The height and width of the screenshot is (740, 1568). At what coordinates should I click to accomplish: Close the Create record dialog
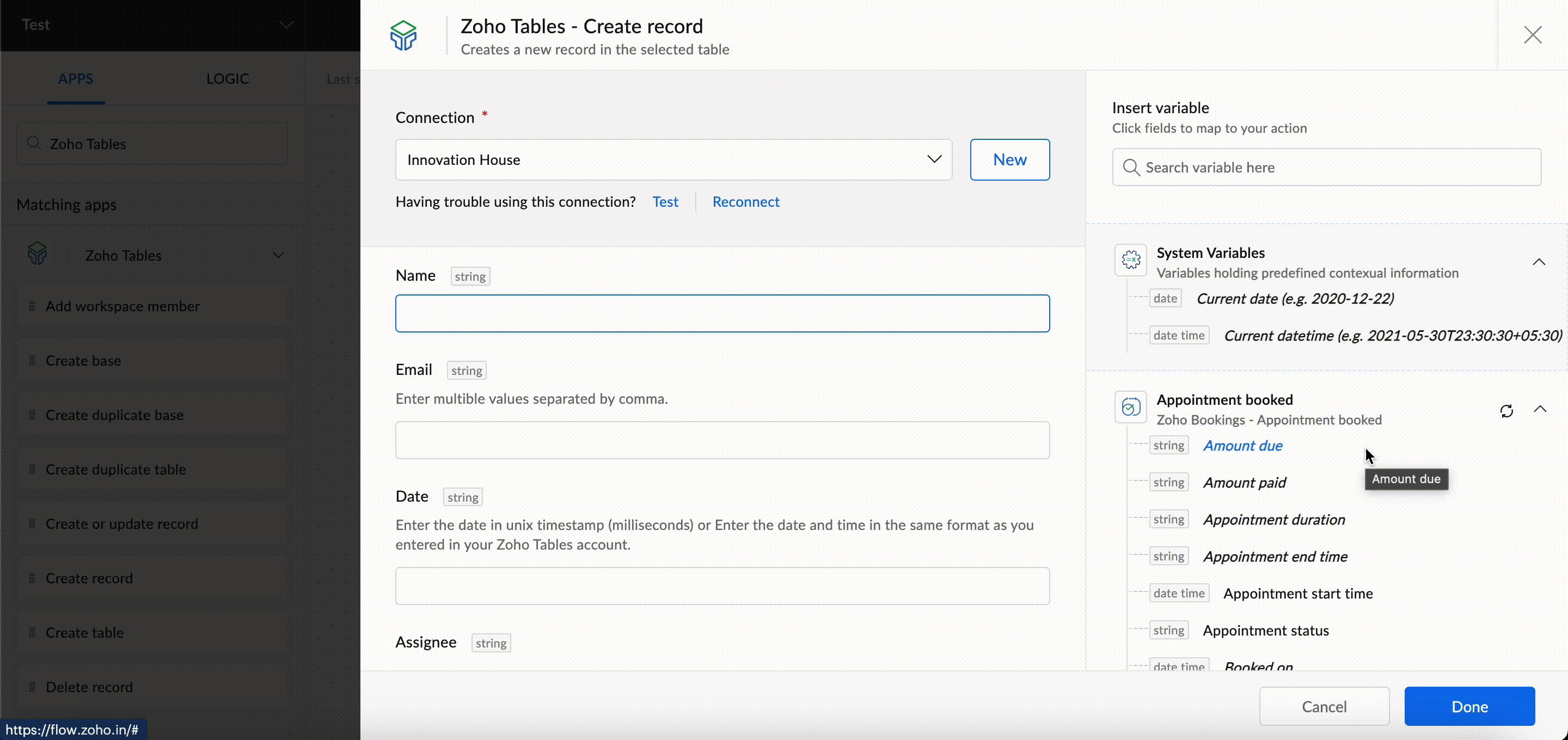pyautogui.click(x=1532, y=35)
